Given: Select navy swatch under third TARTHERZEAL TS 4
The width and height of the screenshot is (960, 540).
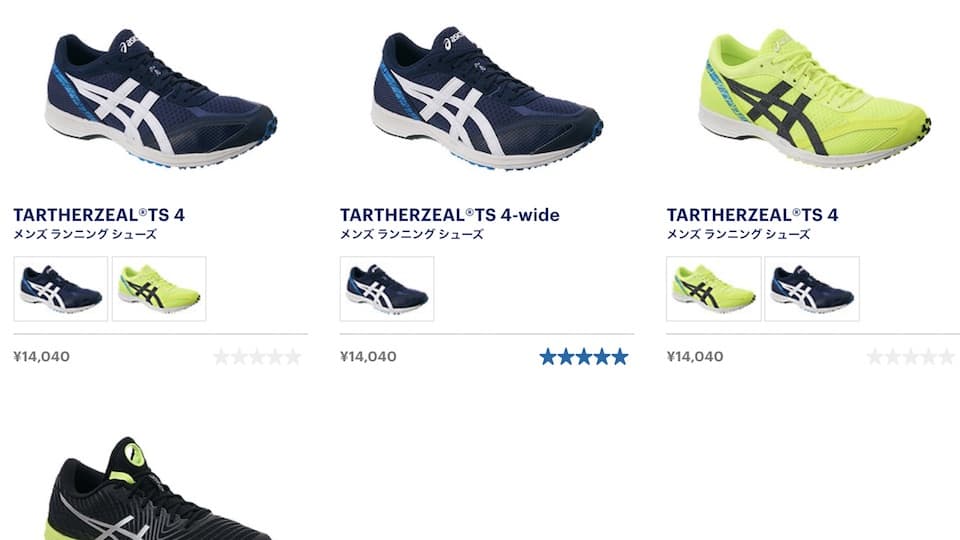Looking at the screenshot, I should click(812, 288).
